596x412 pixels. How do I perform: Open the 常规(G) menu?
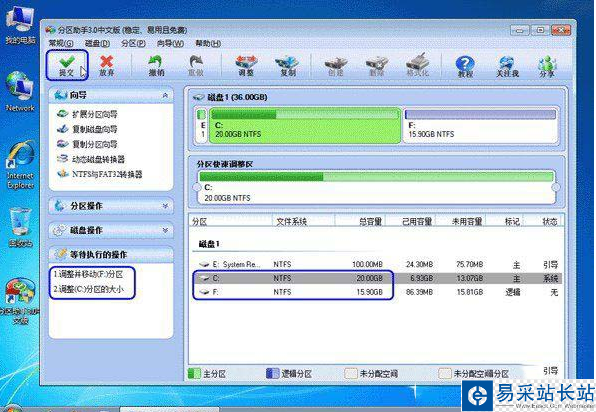tap(60, 43)
